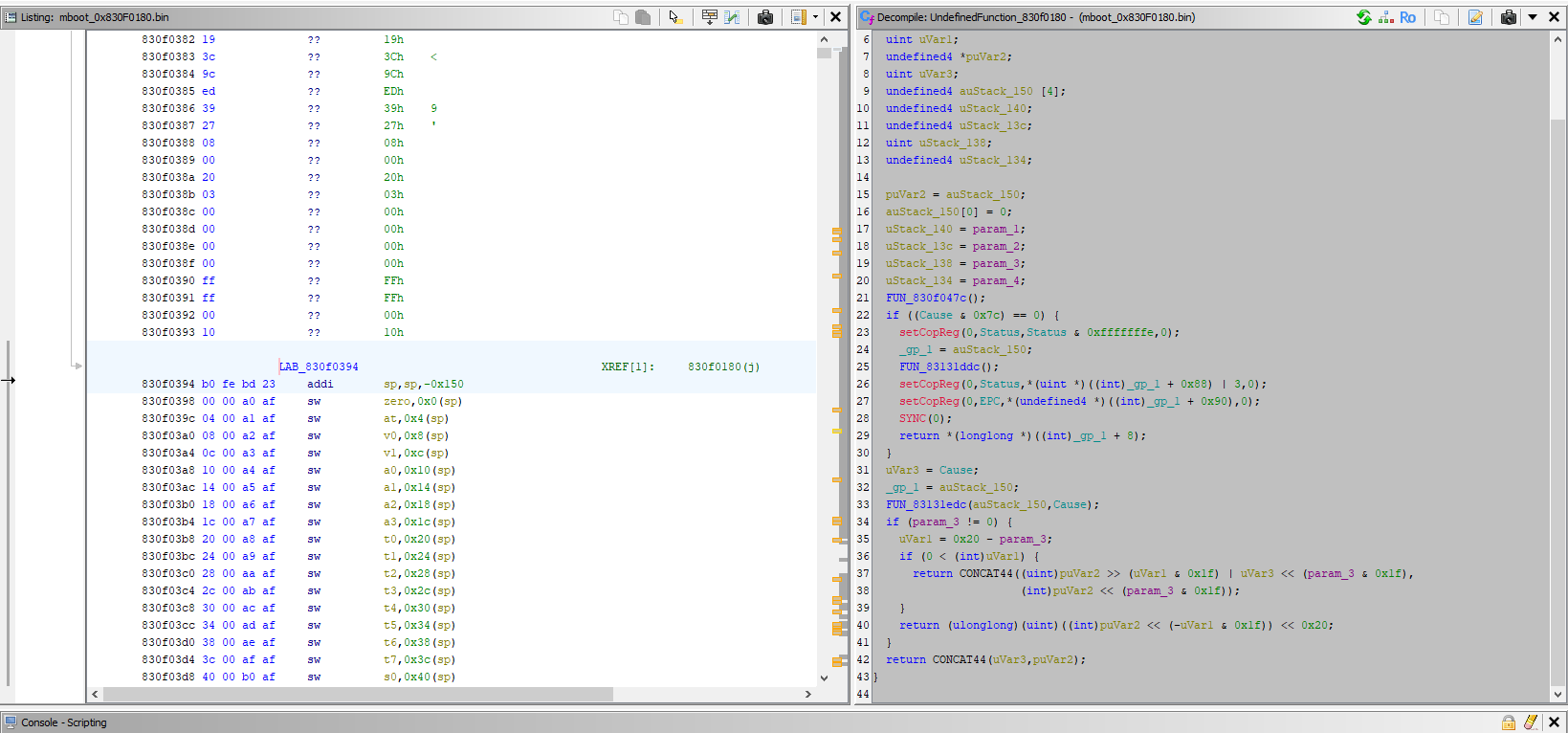
Task: Click operand 'a0,0x10(sp)' at 830f03a8
Action: tap(419, 470)
